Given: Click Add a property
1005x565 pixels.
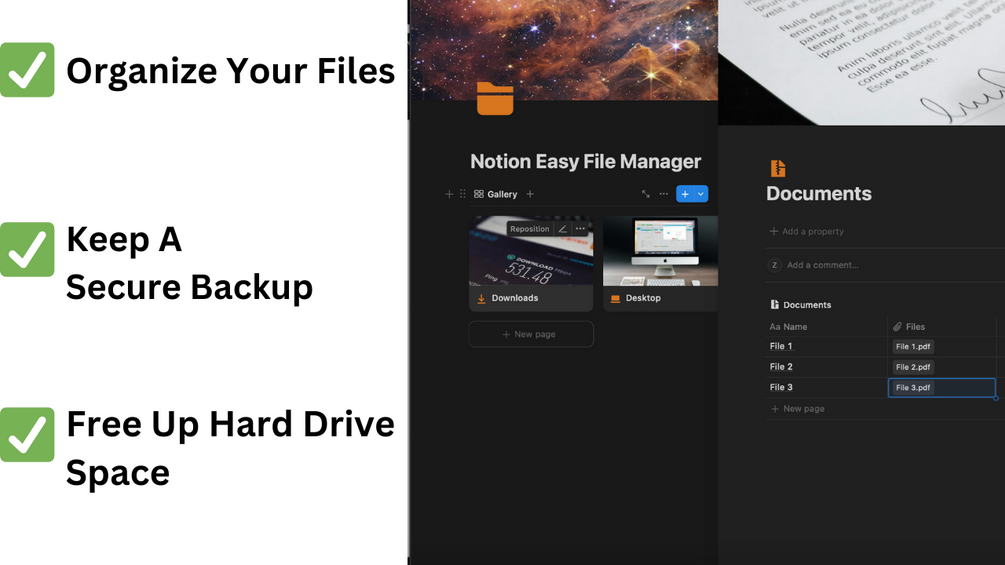Looking at the screenshot, I should tap(807, 231).
